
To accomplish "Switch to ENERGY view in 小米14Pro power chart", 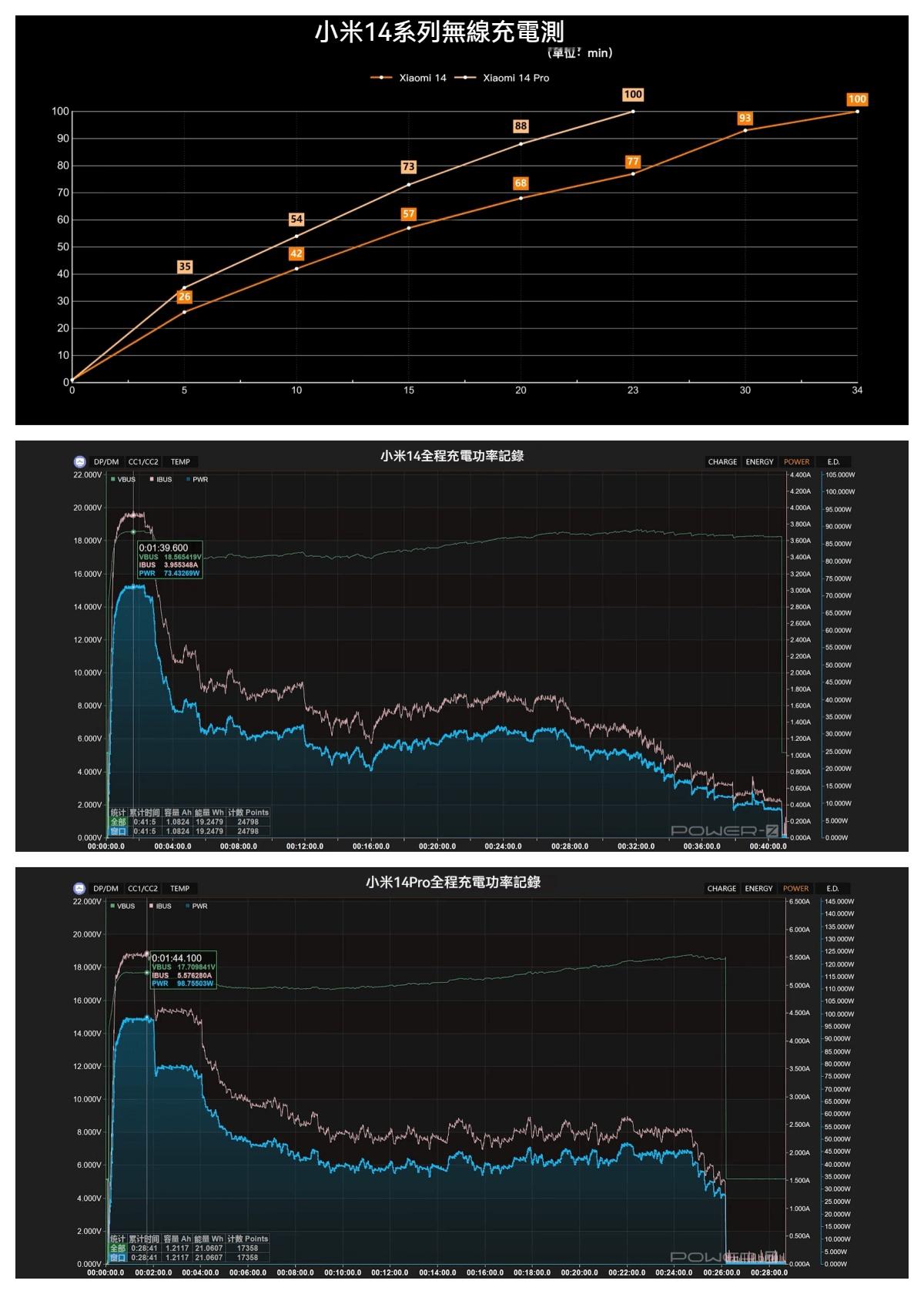I will (758, 889).
